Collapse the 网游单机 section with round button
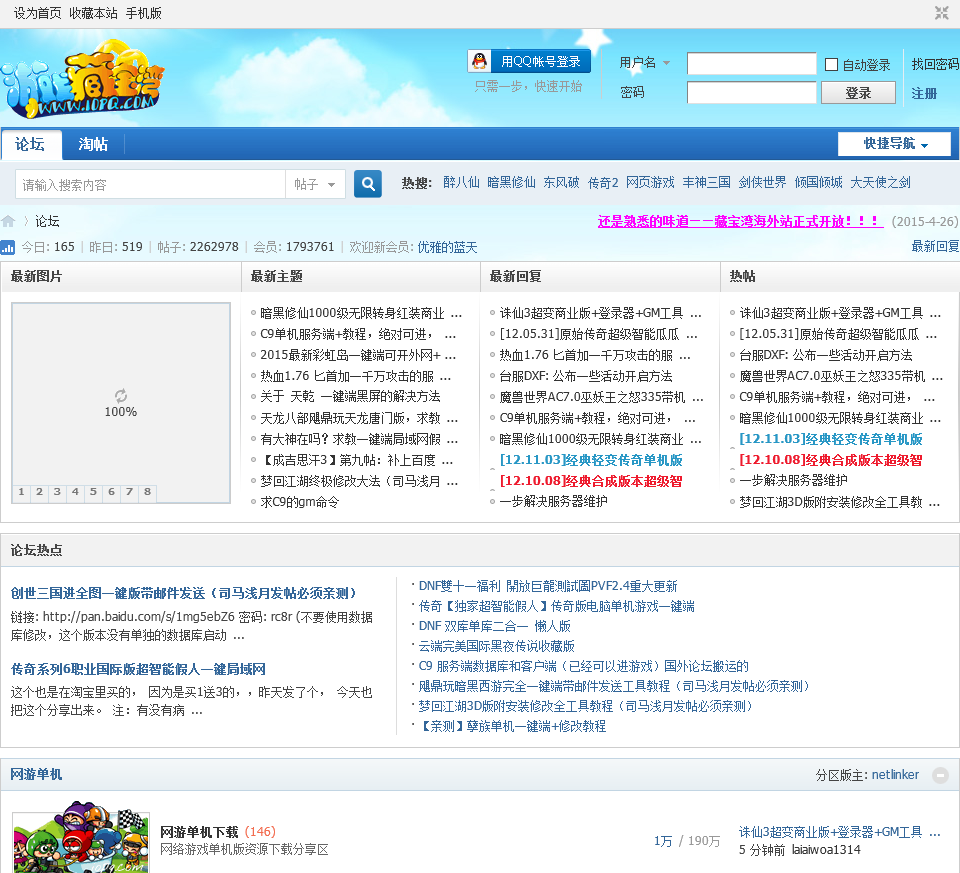 click(x=940, y=776)
